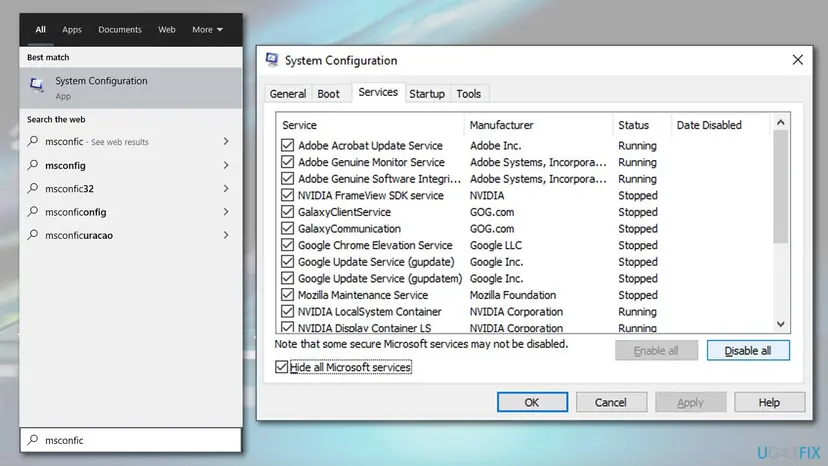828x466 pixels.
Task: Click search icon next to msconfic32 suggestion
Action: click(x=33, y=188)
